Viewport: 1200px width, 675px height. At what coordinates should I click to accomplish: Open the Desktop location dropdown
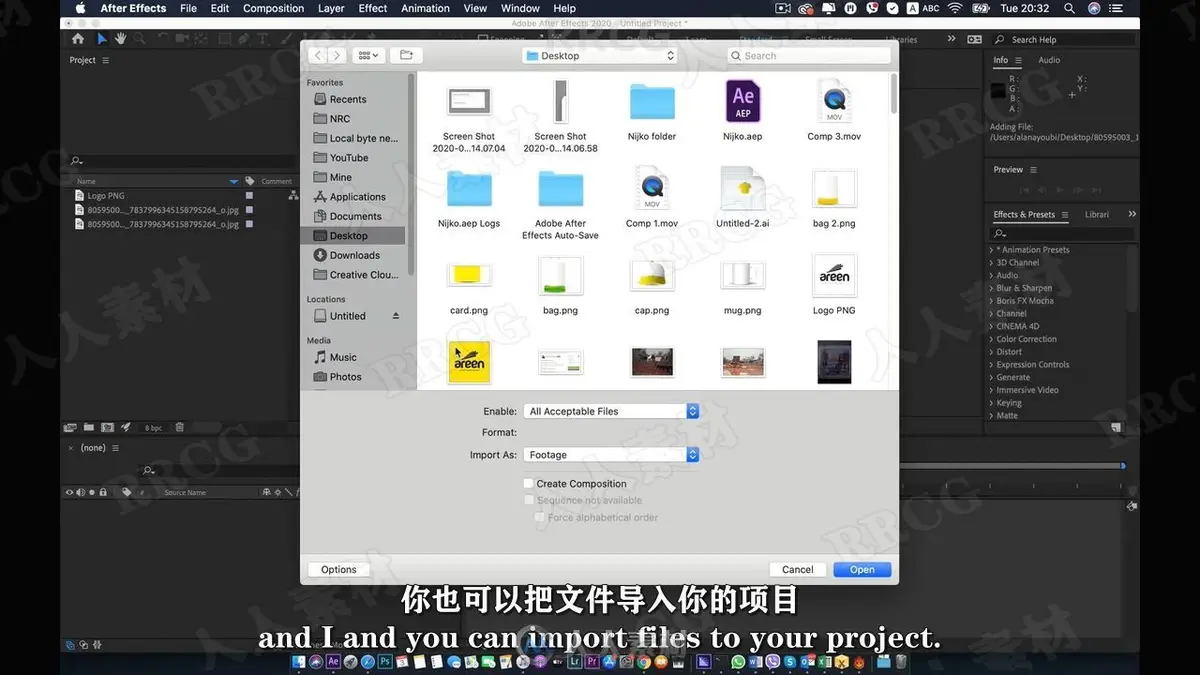pyautogui.click(x=600, y=56)
